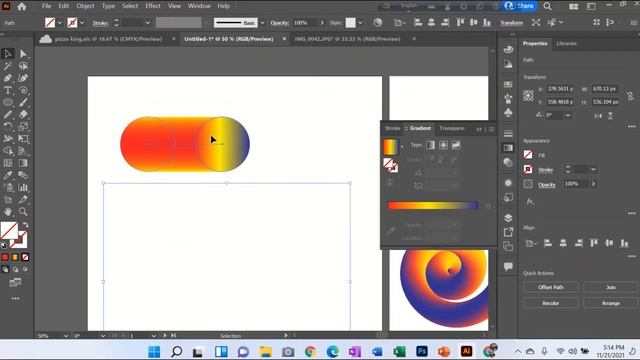Screen dimensions: 640x360
Task: Click the Join quick action
Action: (611, 287)
